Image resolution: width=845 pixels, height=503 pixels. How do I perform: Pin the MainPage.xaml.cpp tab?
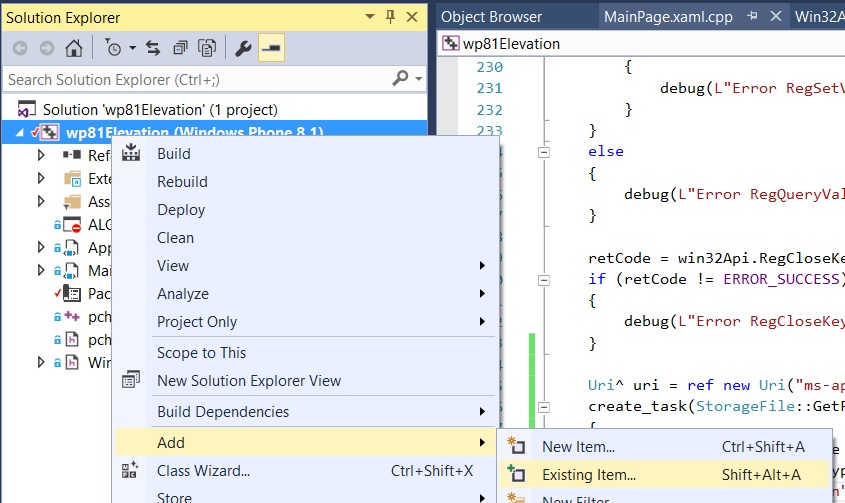752,16
